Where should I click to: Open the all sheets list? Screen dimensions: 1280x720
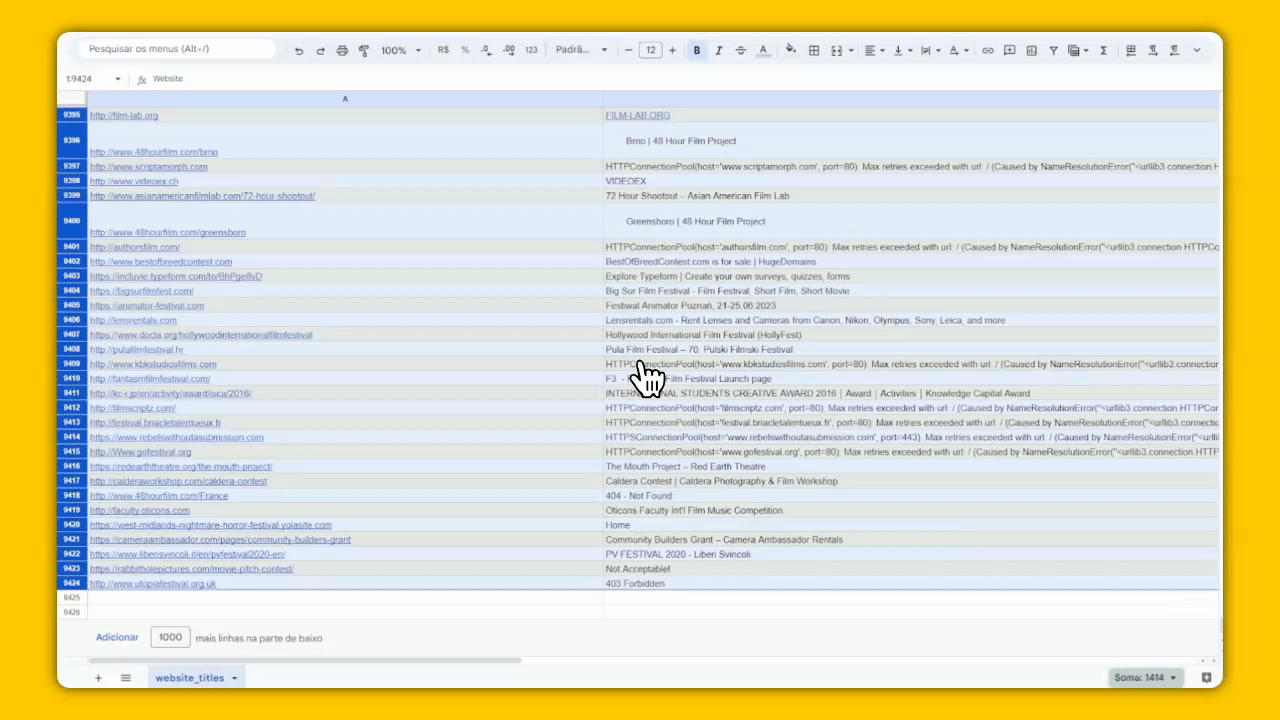point(126,678)
